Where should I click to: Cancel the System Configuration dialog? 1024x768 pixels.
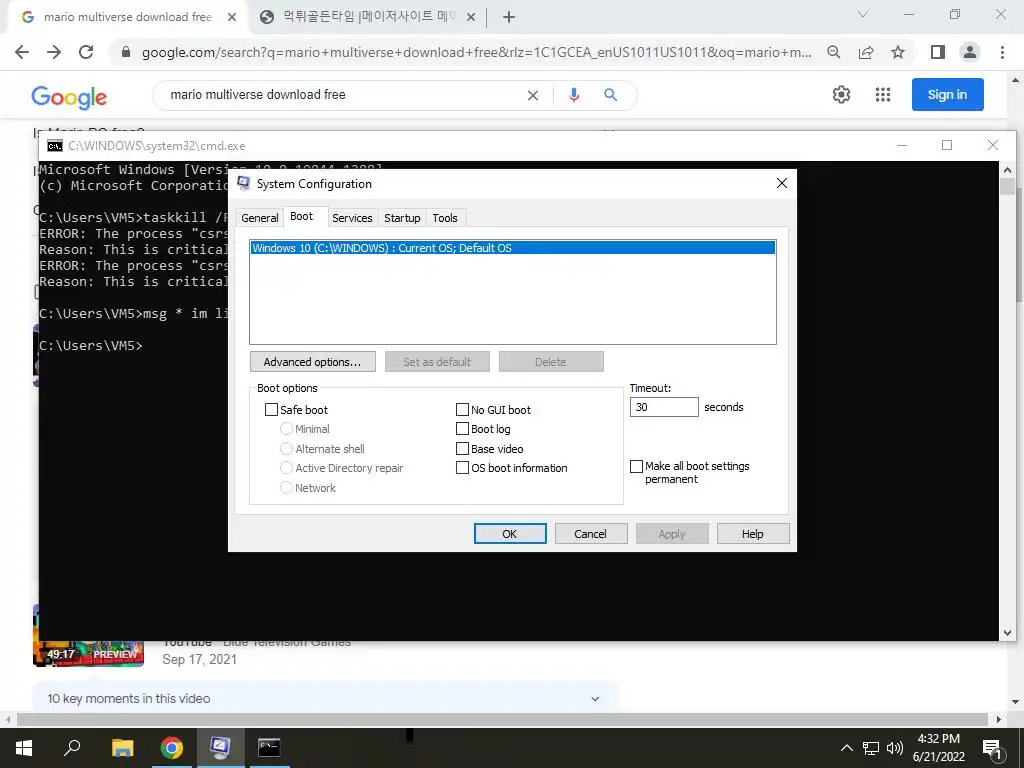(591, 534)
